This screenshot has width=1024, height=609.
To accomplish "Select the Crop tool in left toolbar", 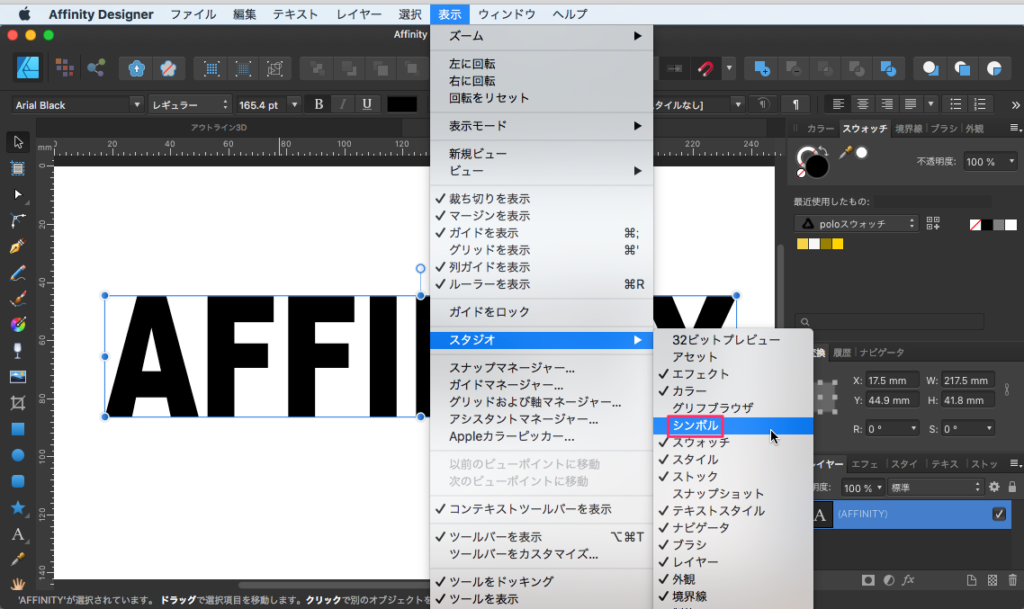I will [x=17, y=402].
